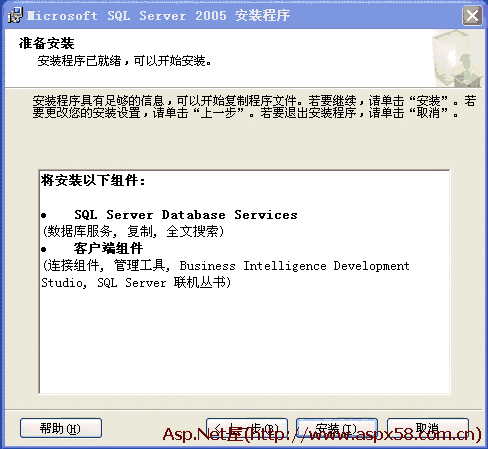The width and height of the screenshot is (488, 449).
Task: Click the text 'Business Intelligence Development'
Action: pyautogui.click(x=294, y=266)
